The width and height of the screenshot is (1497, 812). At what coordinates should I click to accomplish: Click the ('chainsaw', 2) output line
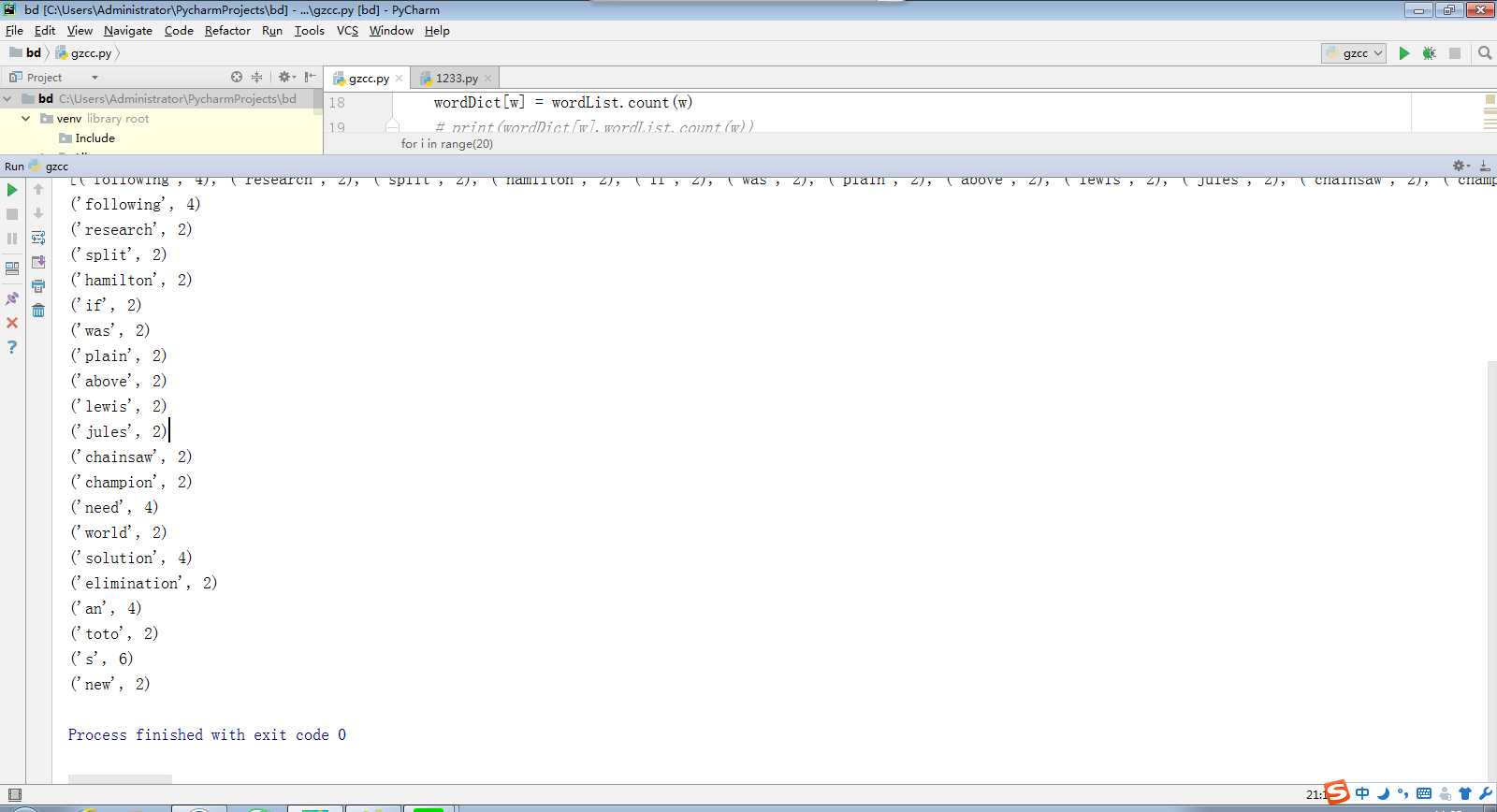(131, 457)
